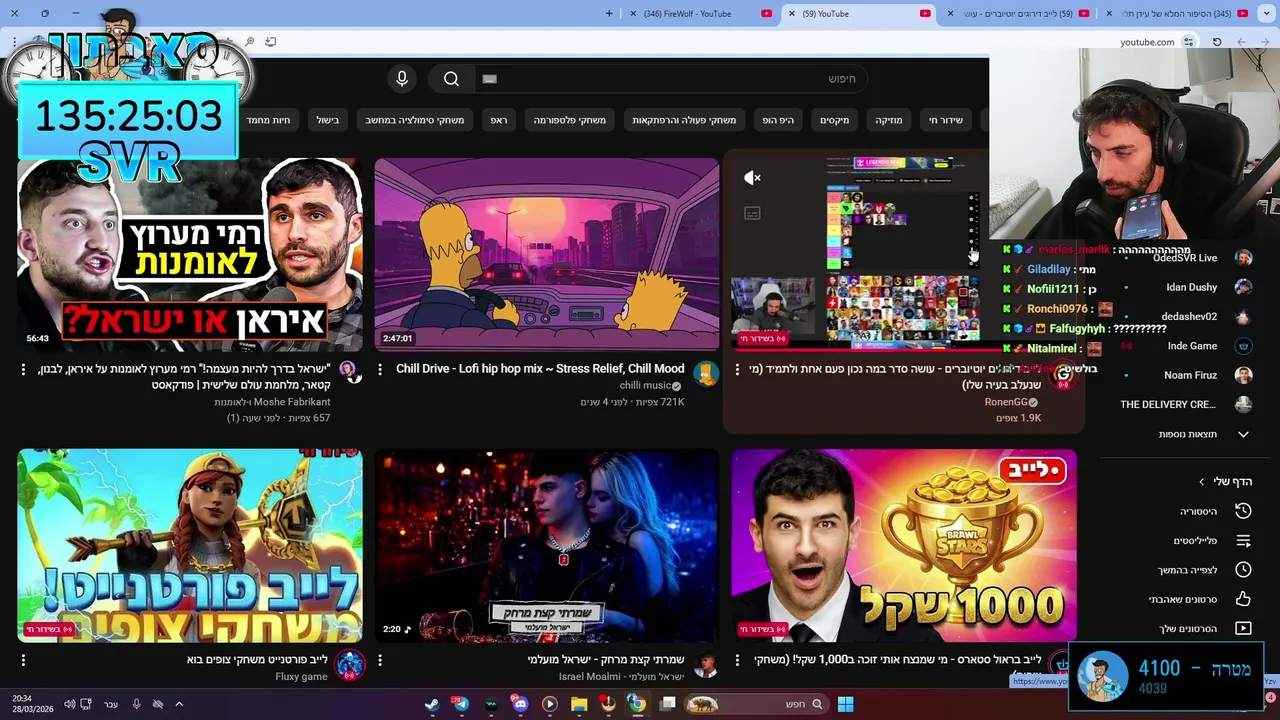Show hidden tray icons chevron

coord(179,704)
